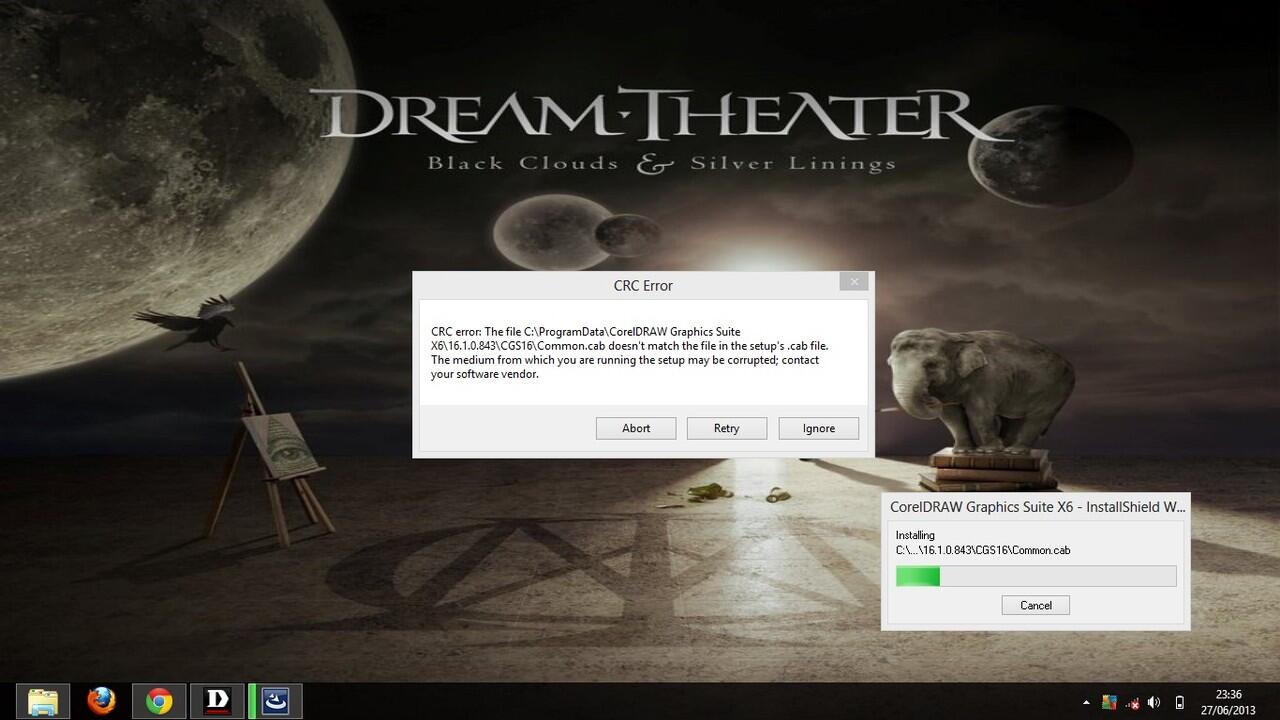Launch Firefox from the taskbar
Viewport: 1280px width, 720px height.
[x=101, y=701]
